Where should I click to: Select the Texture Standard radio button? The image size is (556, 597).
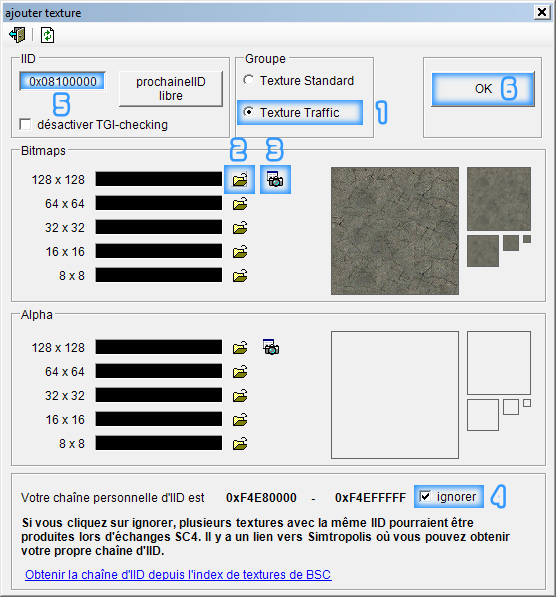tap(249, 80)
